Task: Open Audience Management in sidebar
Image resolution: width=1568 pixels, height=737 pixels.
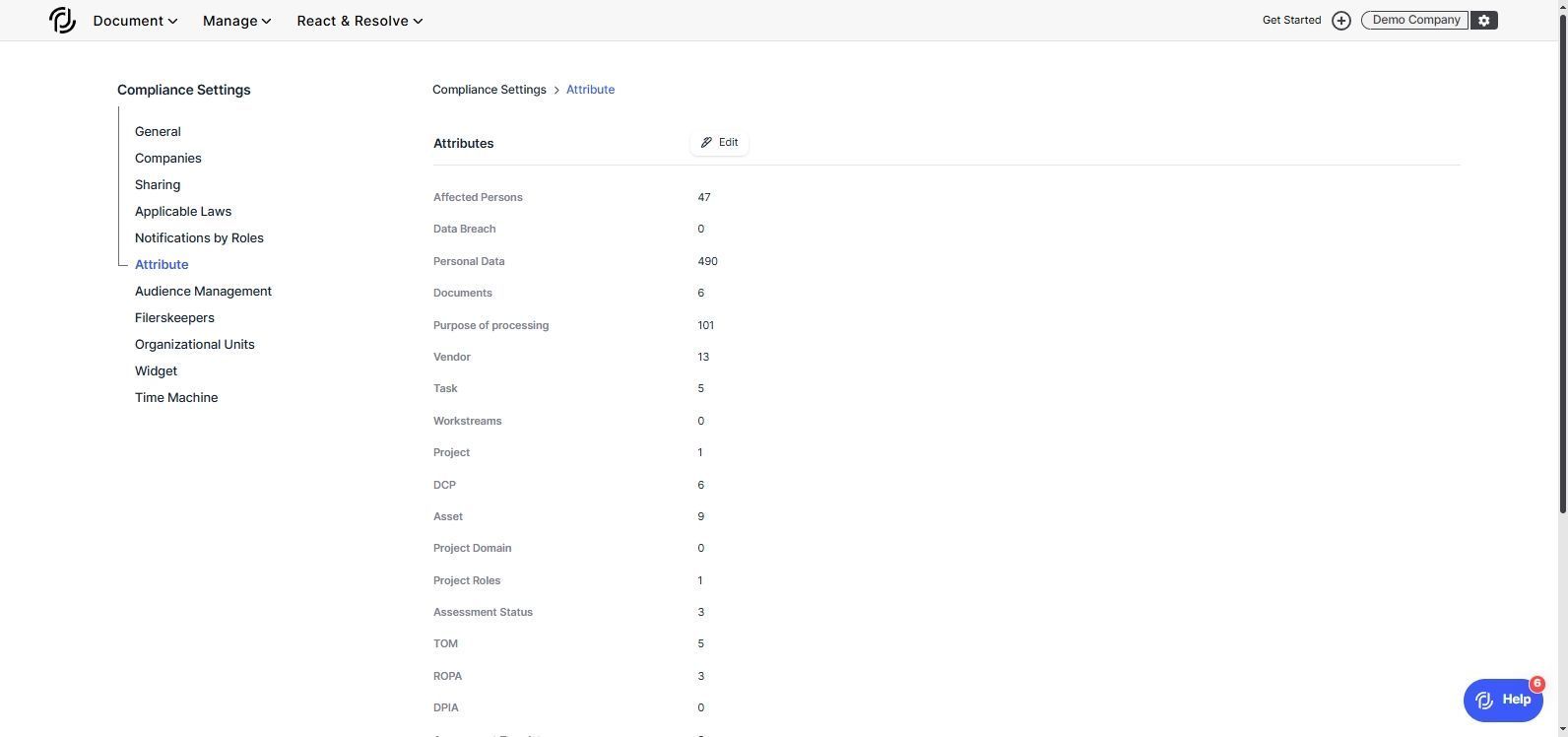Action: [x=203, y=292]
